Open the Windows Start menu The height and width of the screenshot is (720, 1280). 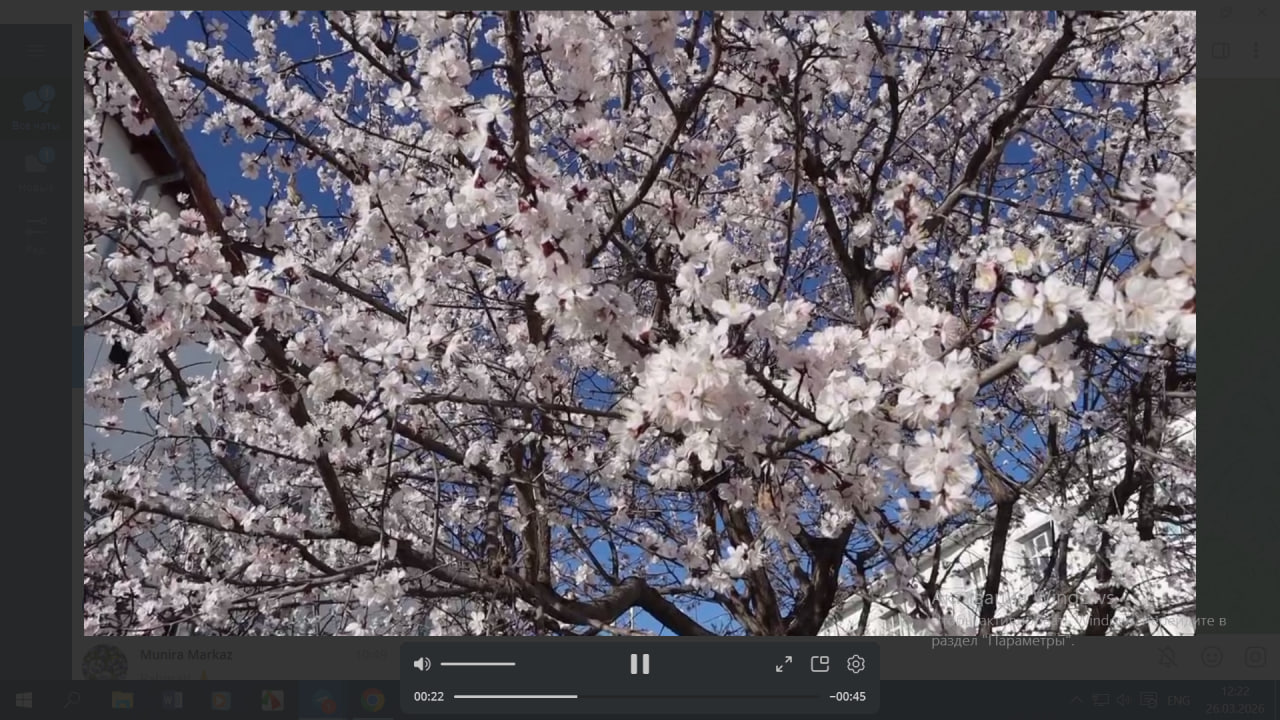click(x=23, y=700)
